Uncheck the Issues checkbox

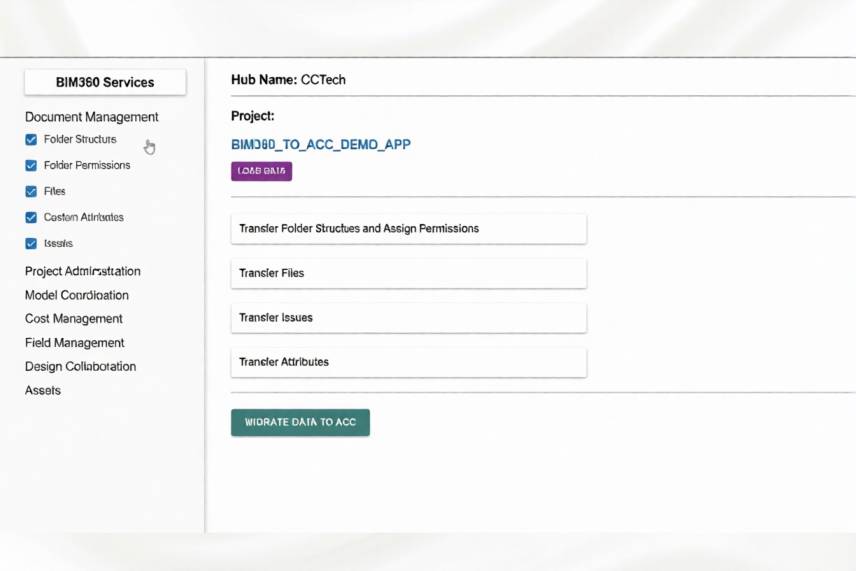(31, 243)
